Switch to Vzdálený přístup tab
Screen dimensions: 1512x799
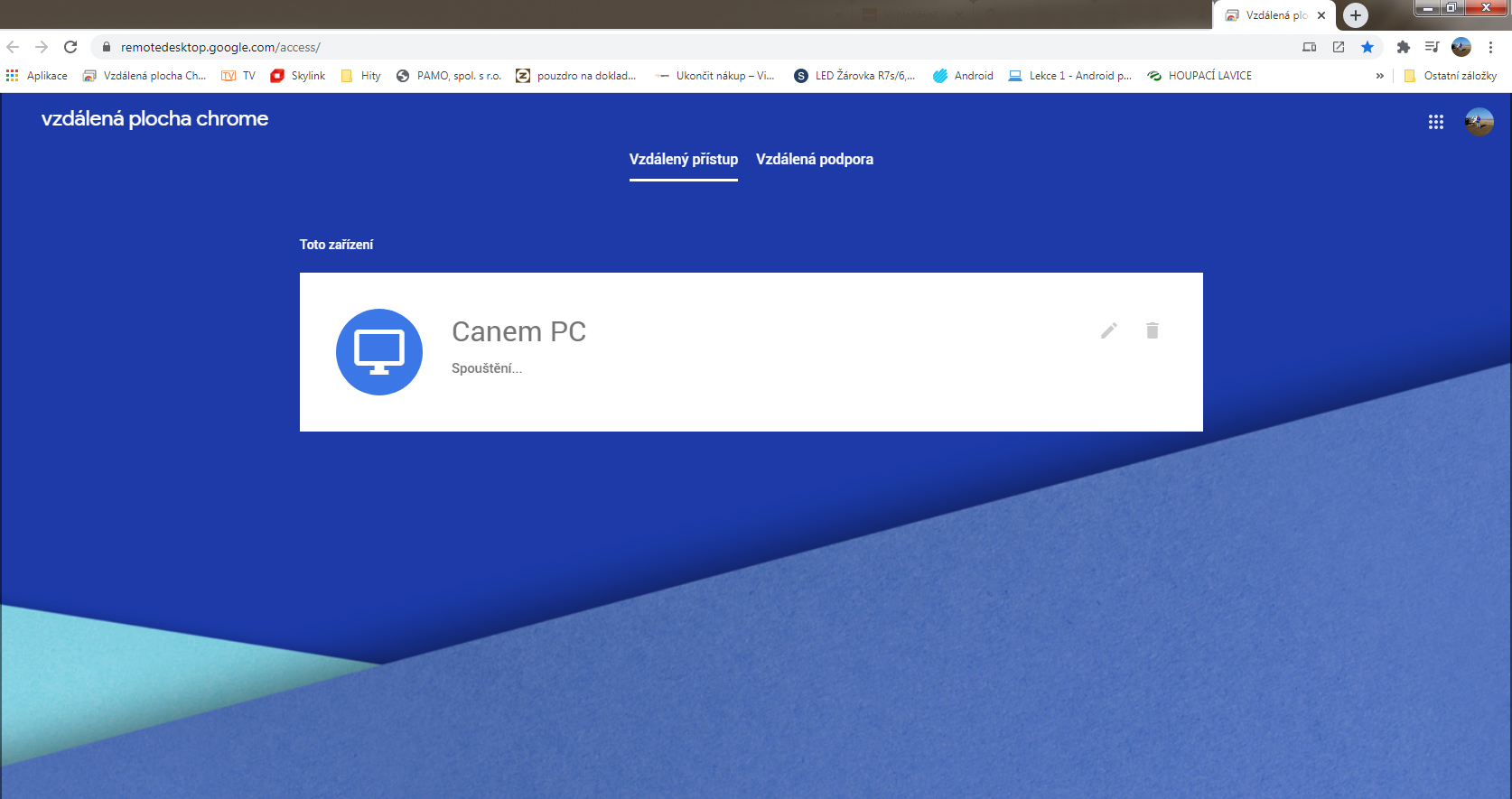[x=684, y=159]
